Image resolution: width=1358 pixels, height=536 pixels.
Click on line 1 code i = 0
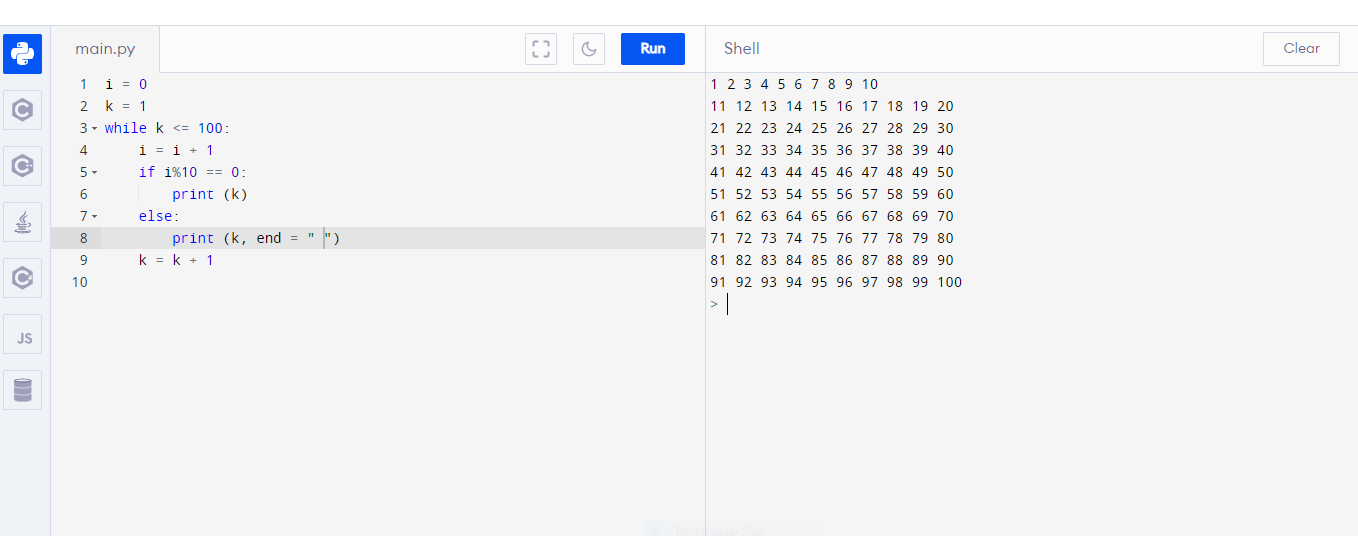[126, 84]
